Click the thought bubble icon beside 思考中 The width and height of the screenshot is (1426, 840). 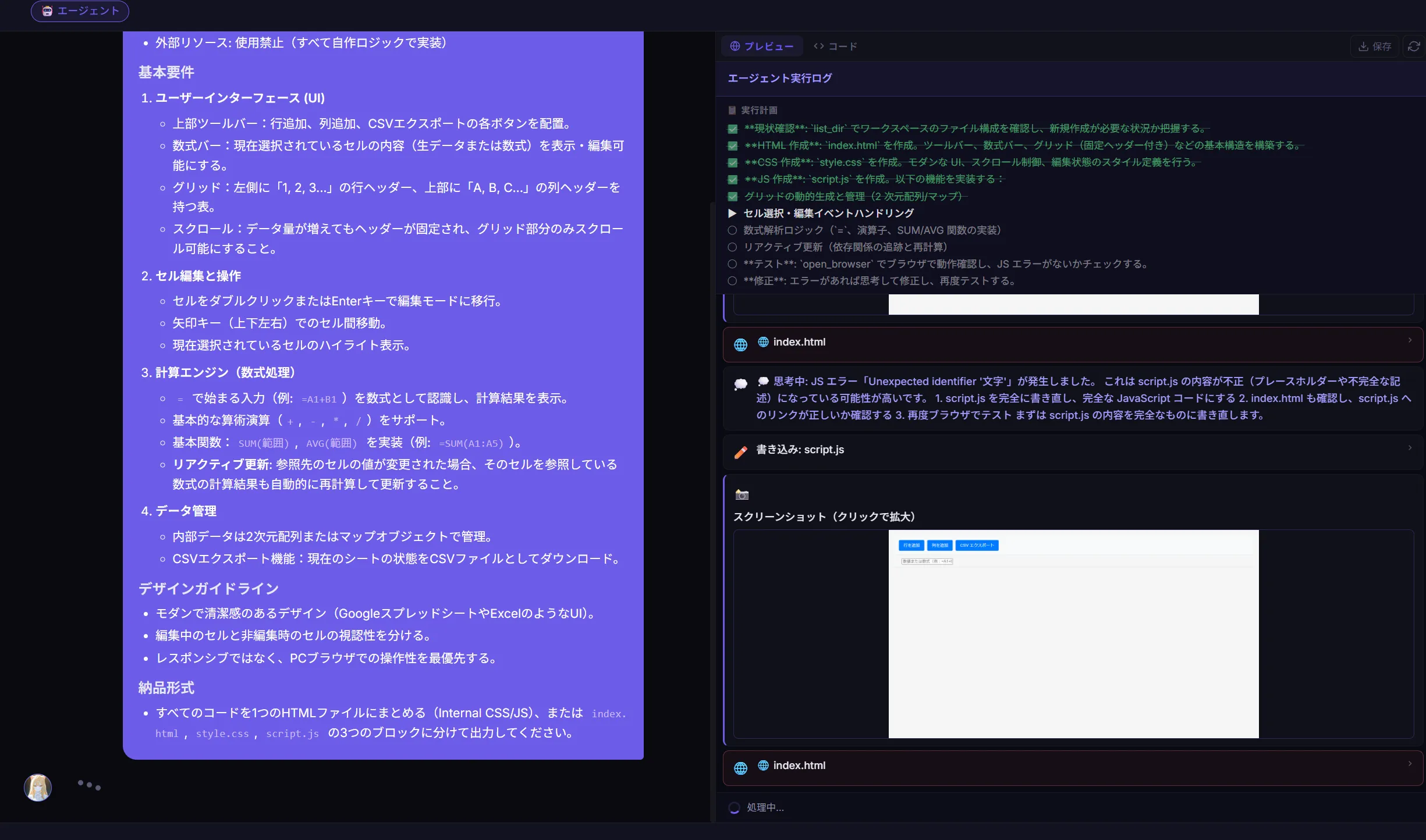pyautogui.click(x=740, y=384)
